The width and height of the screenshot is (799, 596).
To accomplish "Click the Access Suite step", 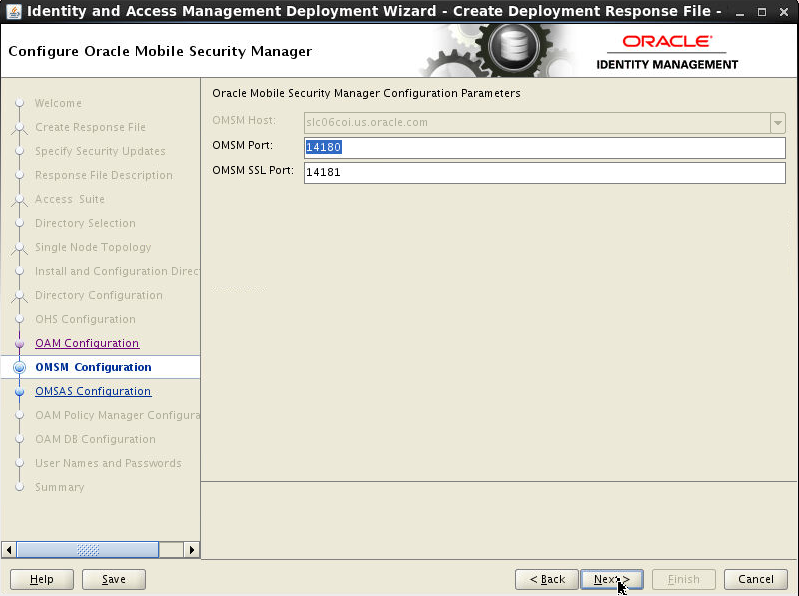I will click(70, 199).
